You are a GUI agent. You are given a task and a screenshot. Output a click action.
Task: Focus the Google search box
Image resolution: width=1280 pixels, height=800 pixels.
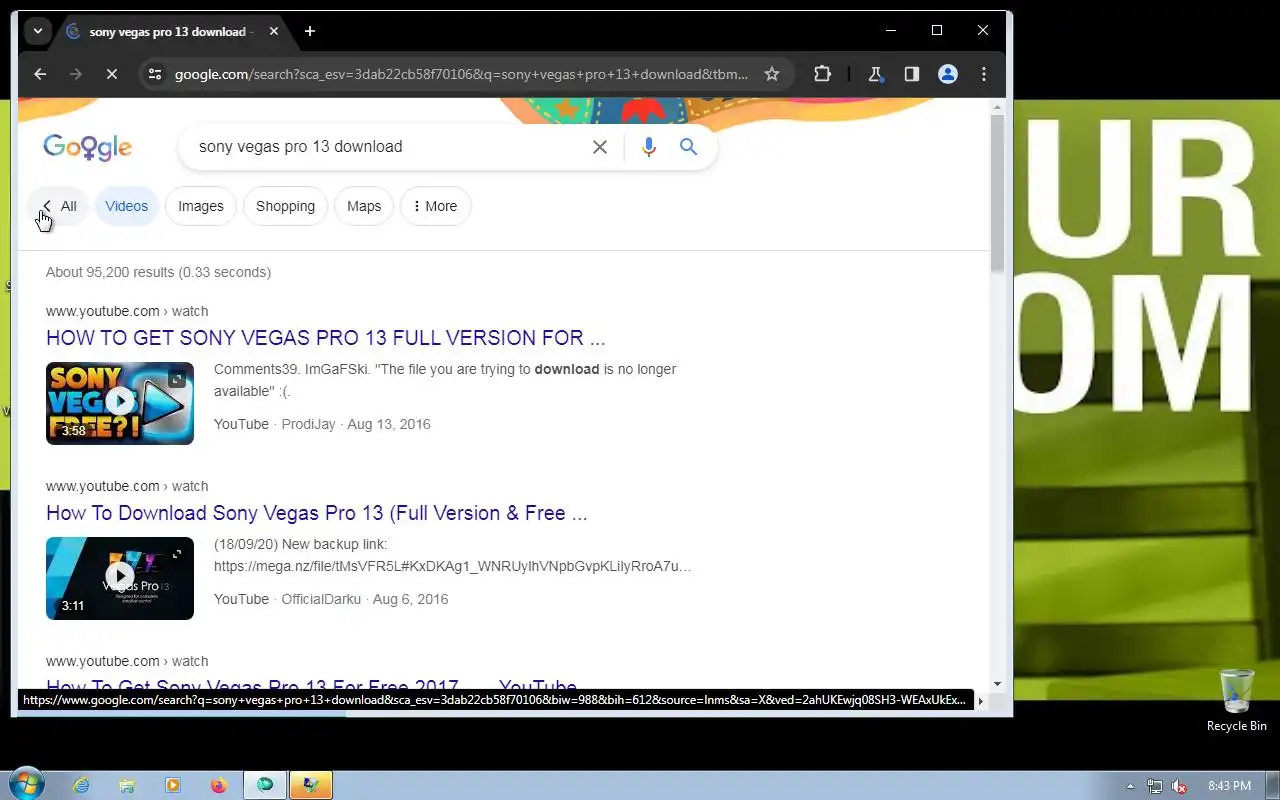click(390, 146)
